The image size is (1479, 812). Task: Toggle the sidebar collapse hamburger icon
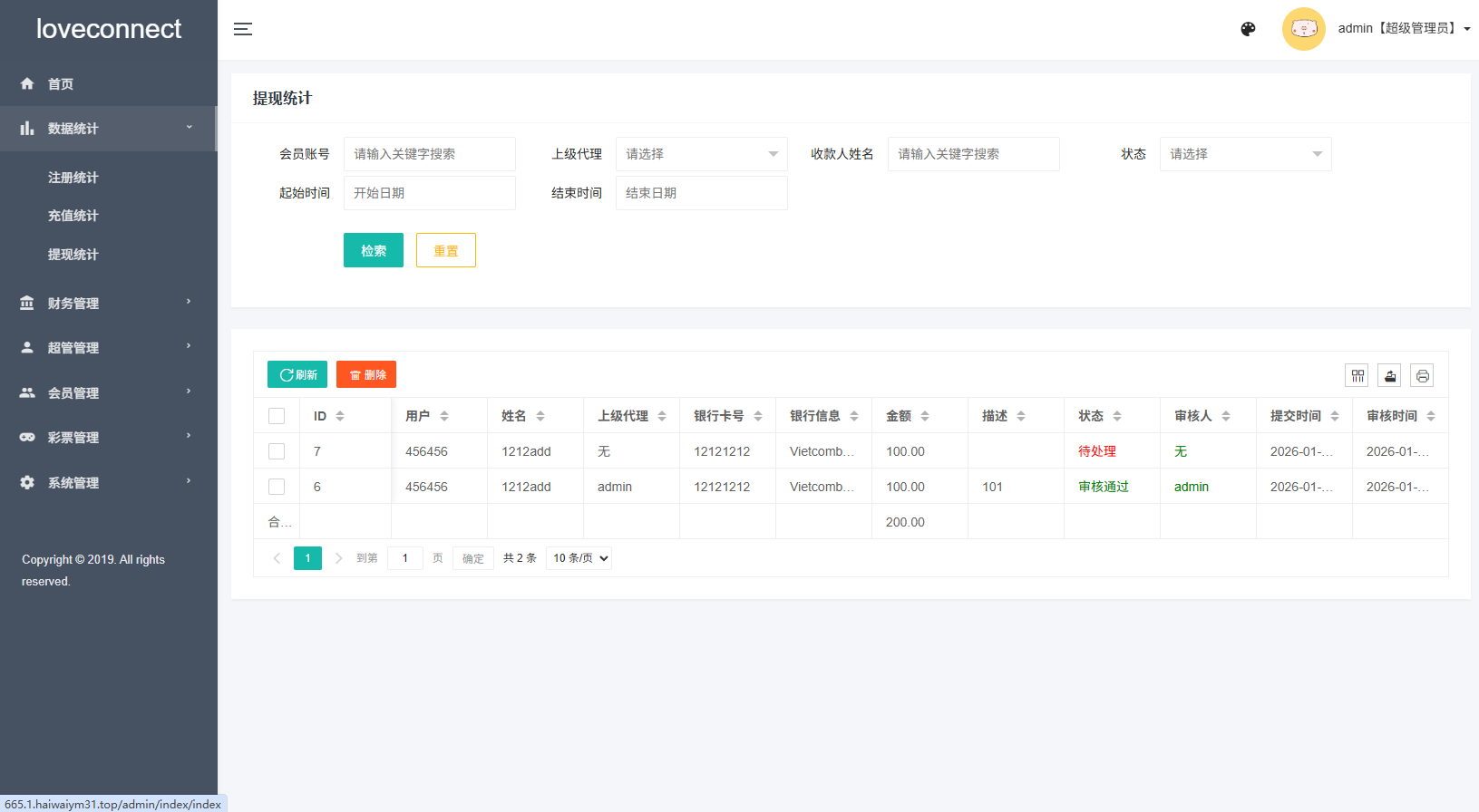[x=243, y=29]
